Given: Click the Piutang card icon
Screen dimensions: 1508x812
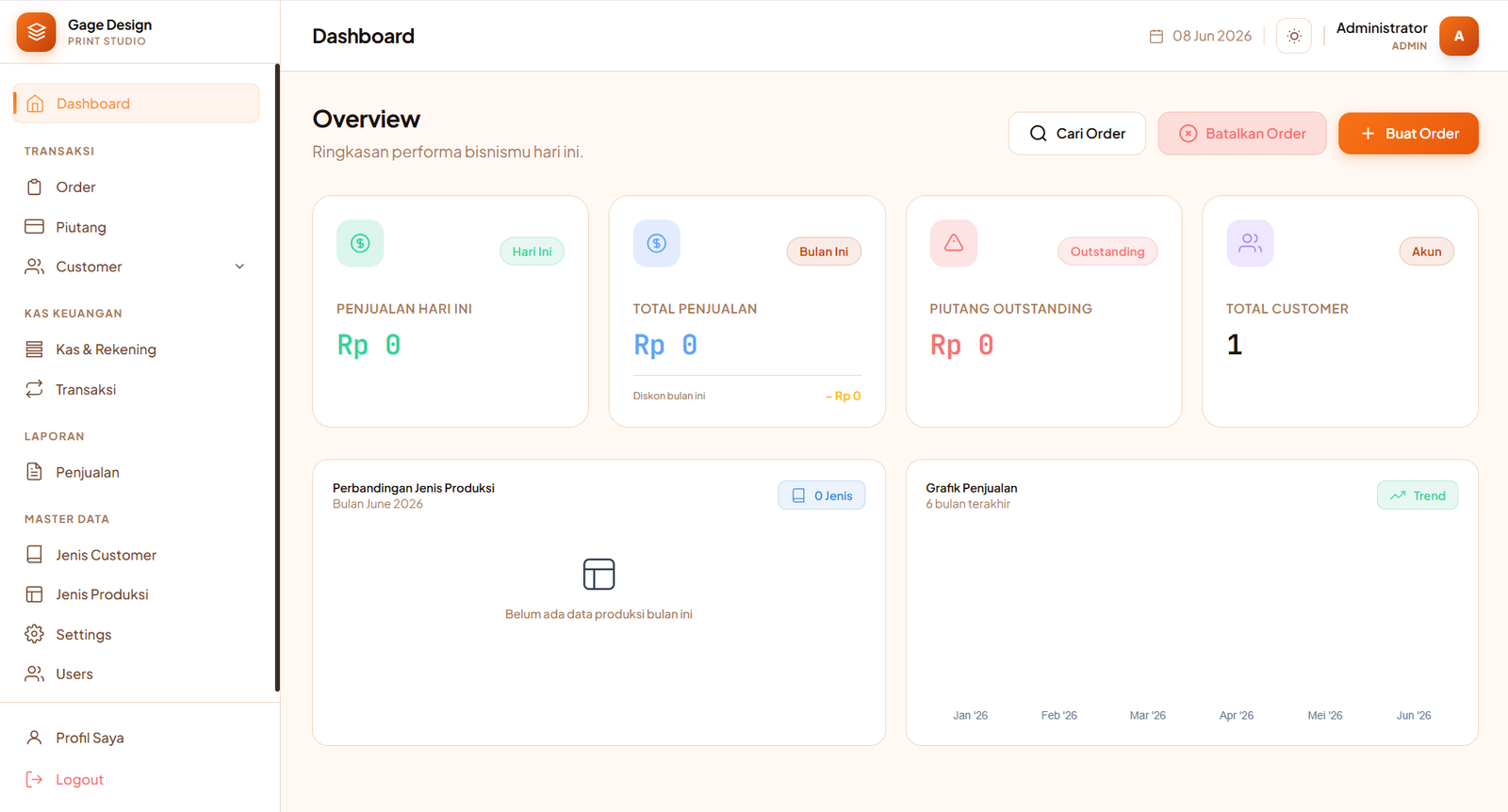Looking at the screenshot, I should pyautogui.click(x=35, y=227).
